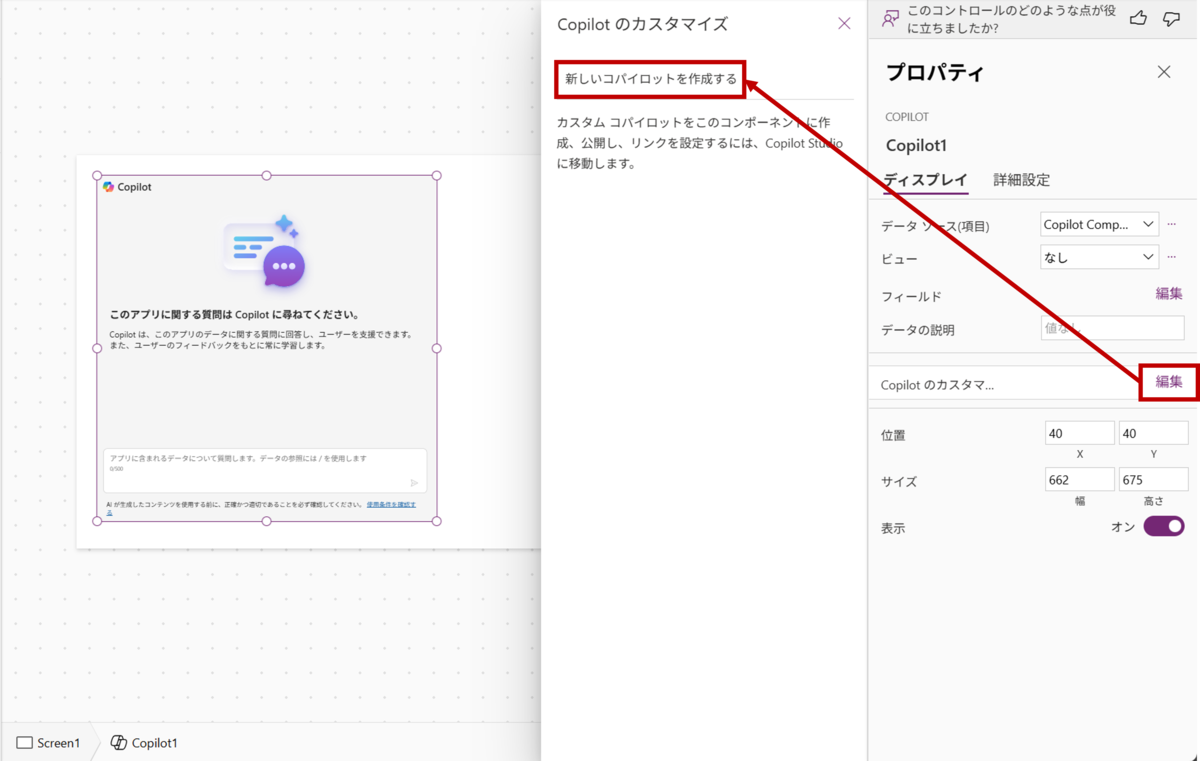This screenshot has height=761, width=1200.
Task: Click the feedback person icon beside the question
Action: coord(890,18)
